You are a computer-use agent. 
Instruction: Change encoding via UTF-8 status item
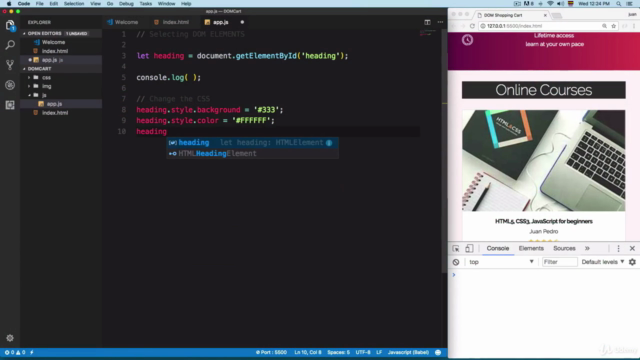point(363,352)
